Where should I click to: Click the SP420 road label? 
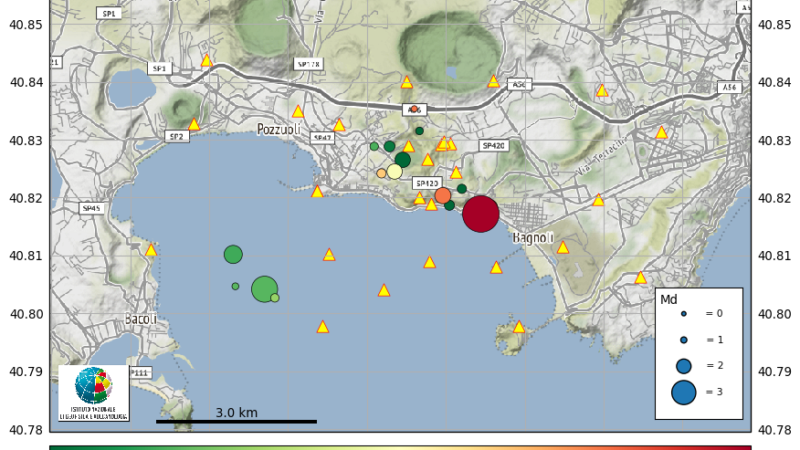493,146
